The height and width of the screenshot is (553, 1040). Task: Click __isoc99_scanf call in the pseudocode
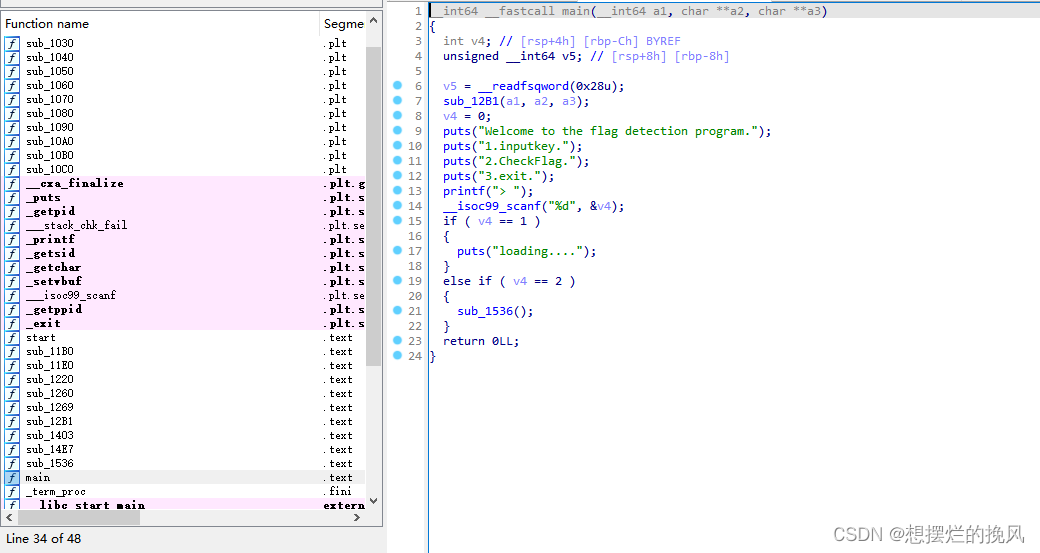[x=494, y=206]
